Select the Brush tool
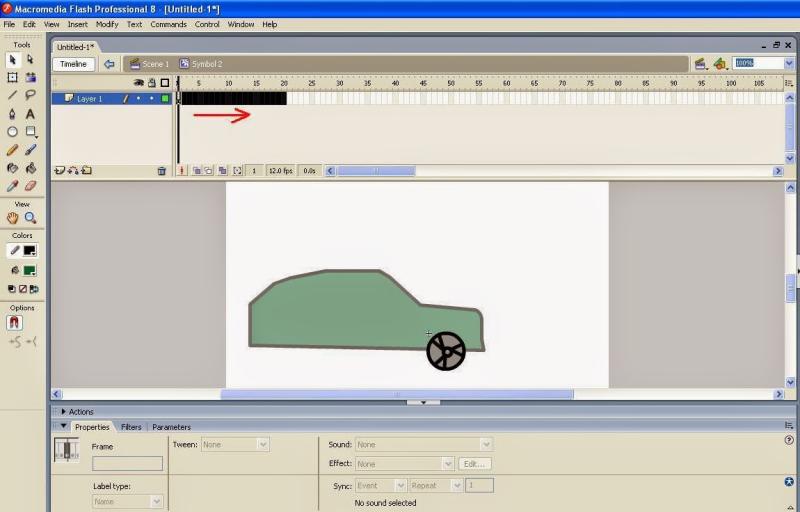The height and width of the screenshot is (512, 800). click(x=31, y=150)
